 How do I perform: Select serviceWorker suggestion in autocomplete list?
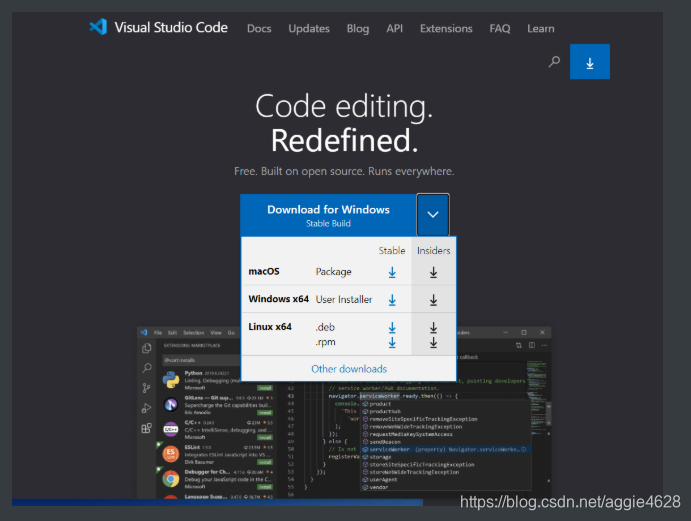tap(446, 449)
